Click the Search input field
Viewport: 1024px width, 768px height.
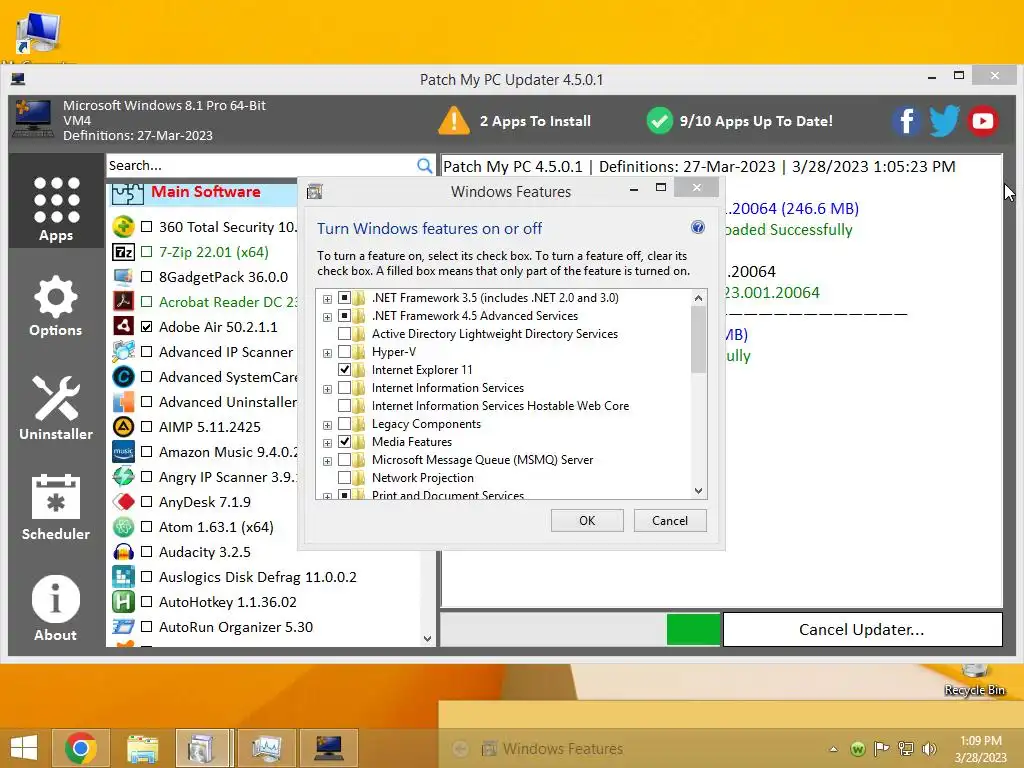pos(261,165)
